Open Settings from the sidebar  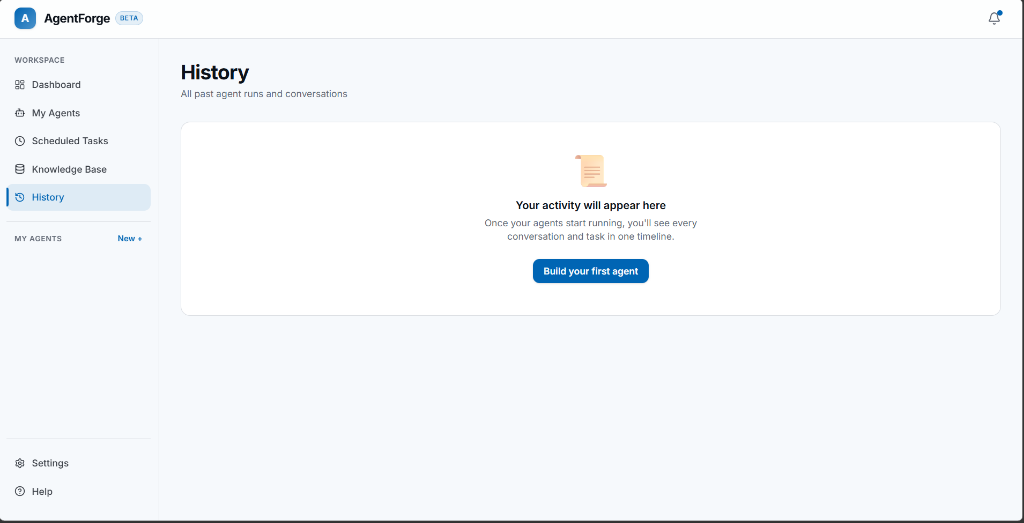click(x=78, y=463)
